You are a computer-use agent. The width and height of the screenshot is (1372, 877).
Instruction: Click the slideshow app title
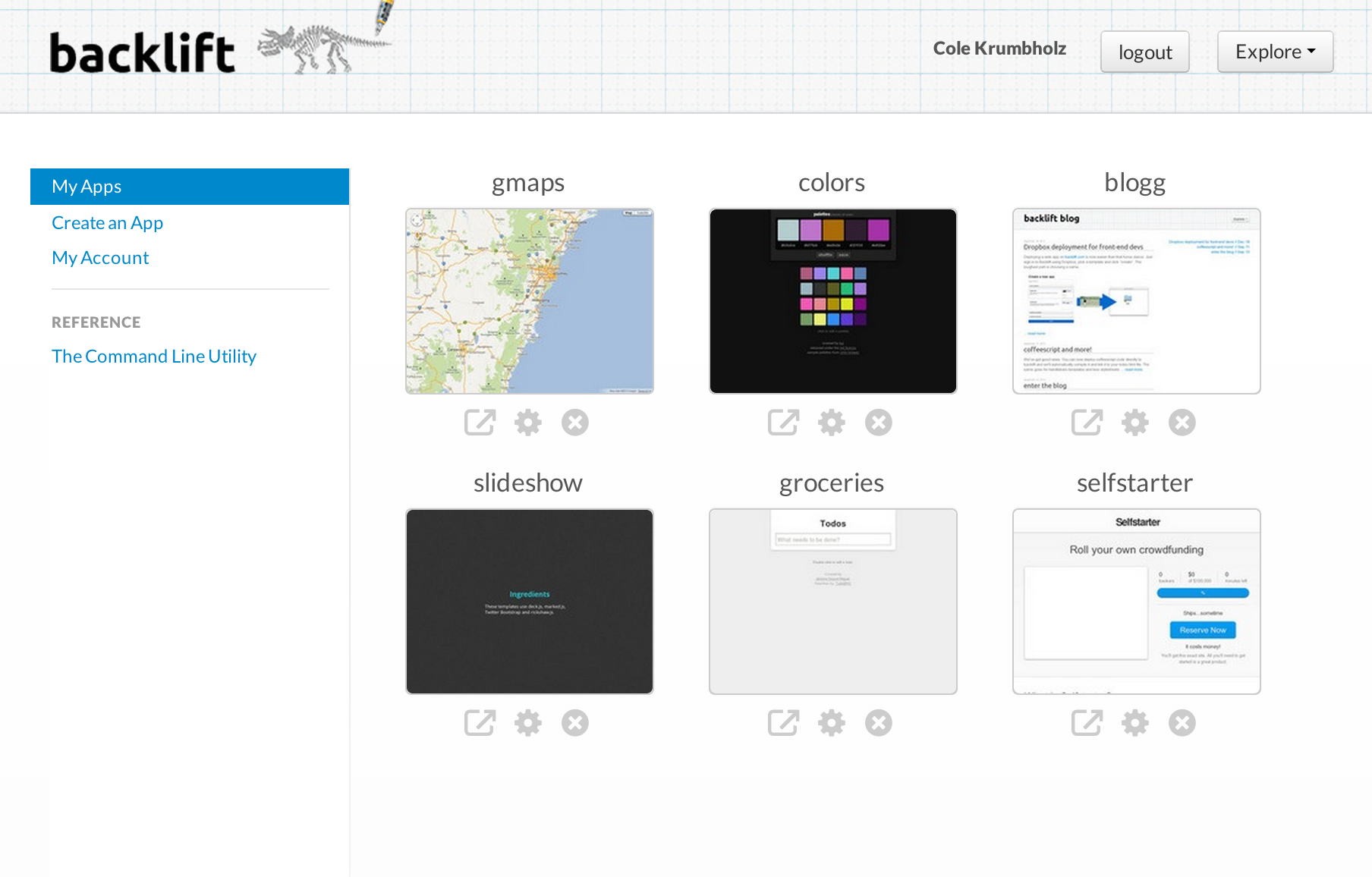[528, 483]
